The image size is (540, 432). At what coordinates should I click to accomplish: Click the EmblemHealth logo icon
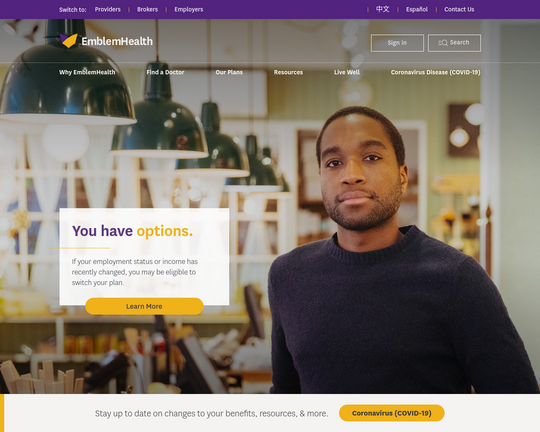[x=69, y=41]
